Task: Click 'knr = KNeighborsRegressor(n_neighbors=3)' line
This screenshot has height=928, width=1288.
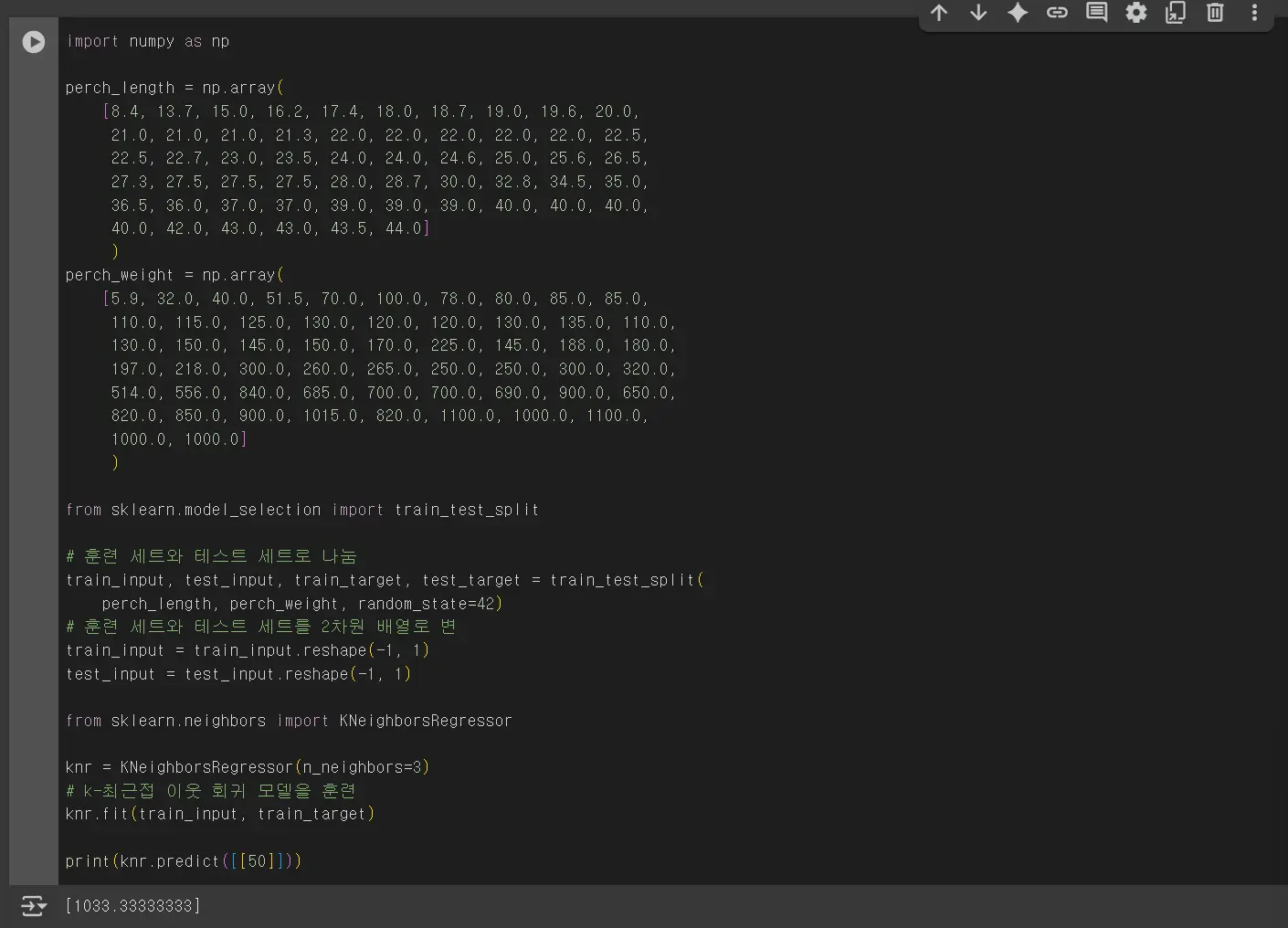Action: pos(248,767)
